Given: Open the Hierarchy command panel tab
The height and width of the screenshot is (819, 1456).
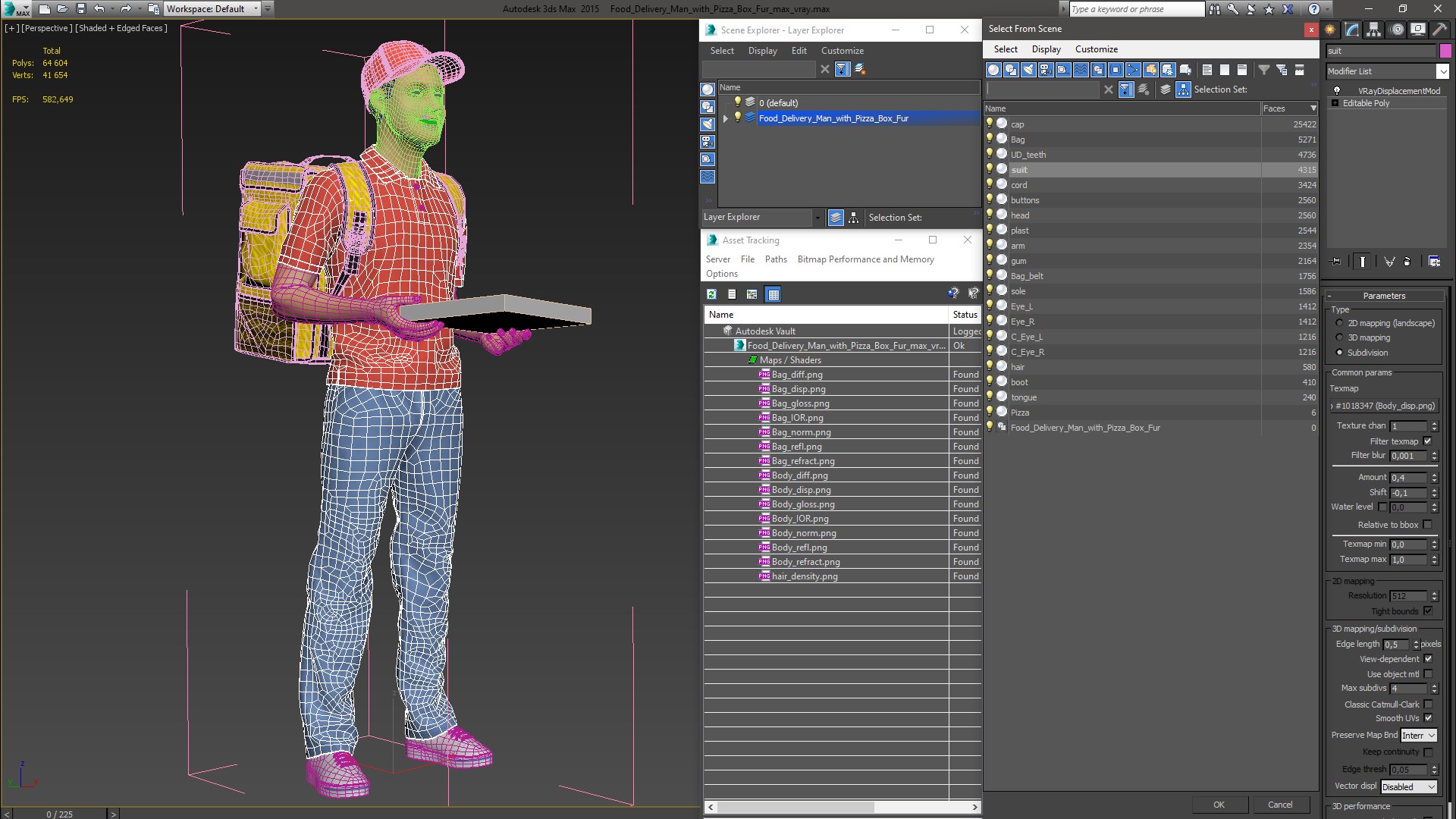Looking at the screenshot, I should (x=1374, y=30).
